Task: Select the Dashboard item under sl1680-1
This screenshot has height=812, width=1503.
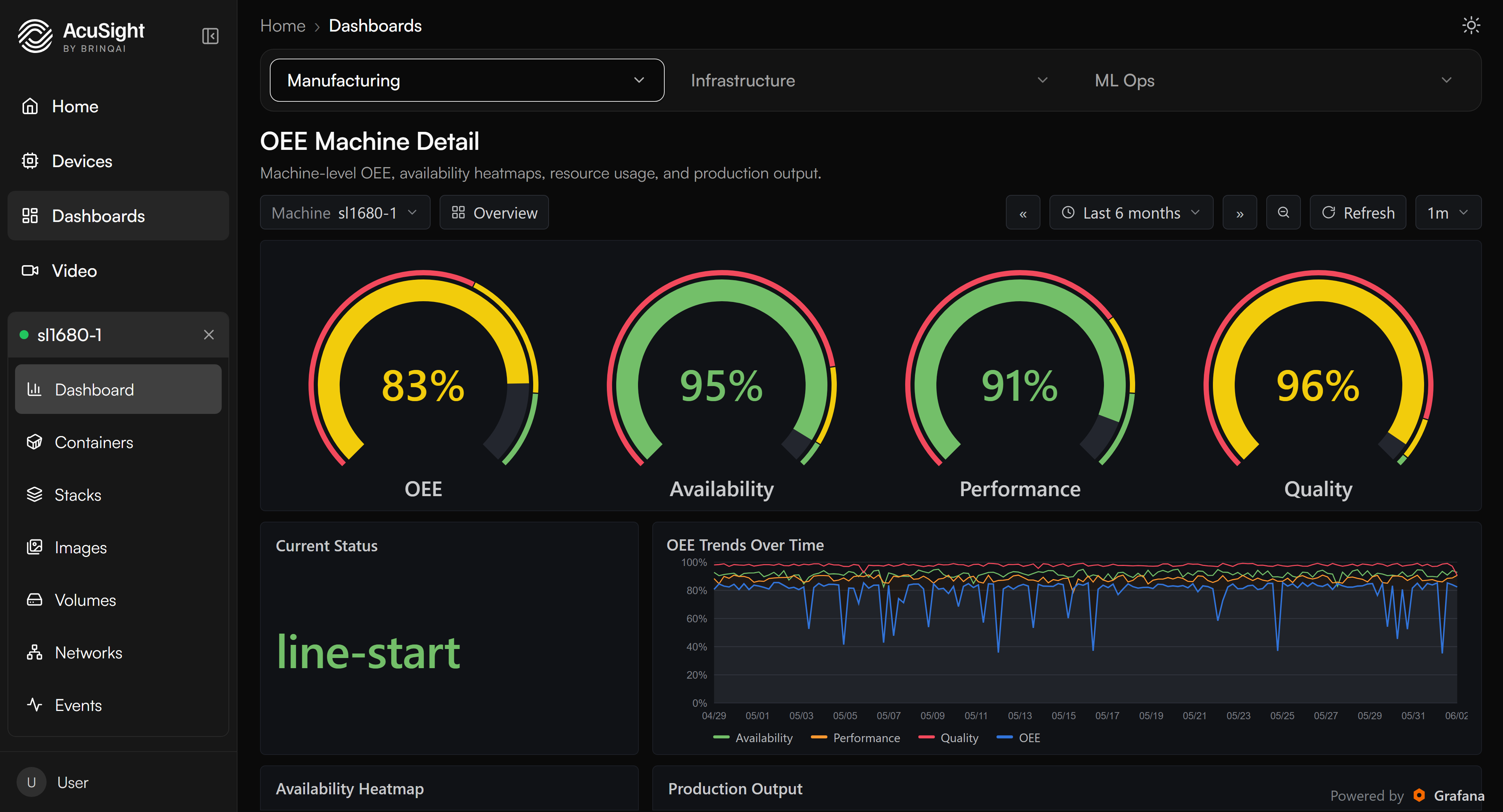Action: coord(118,389)
